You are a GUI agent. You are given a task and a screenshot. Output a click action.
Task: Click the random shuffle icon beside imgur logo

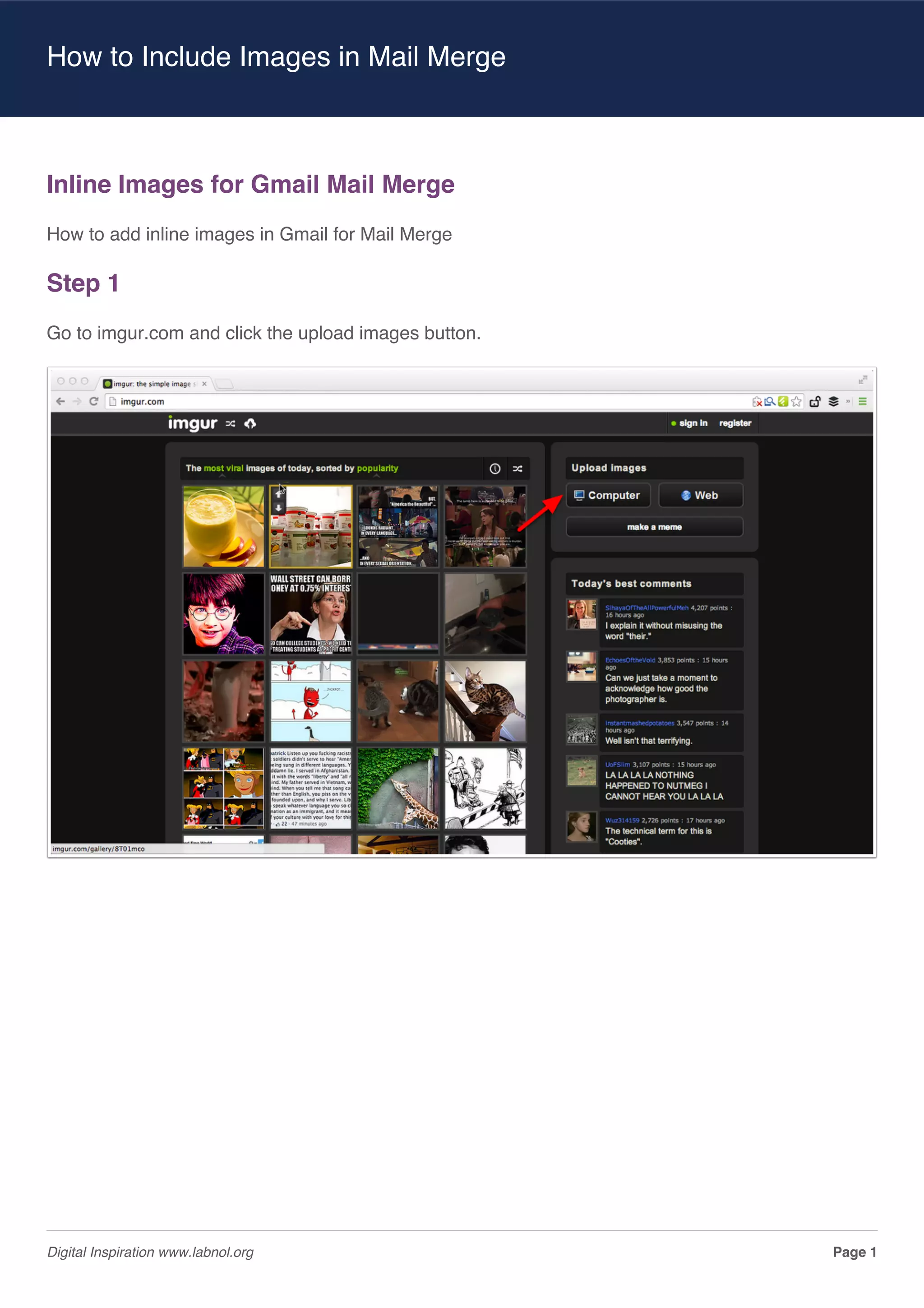230,423
